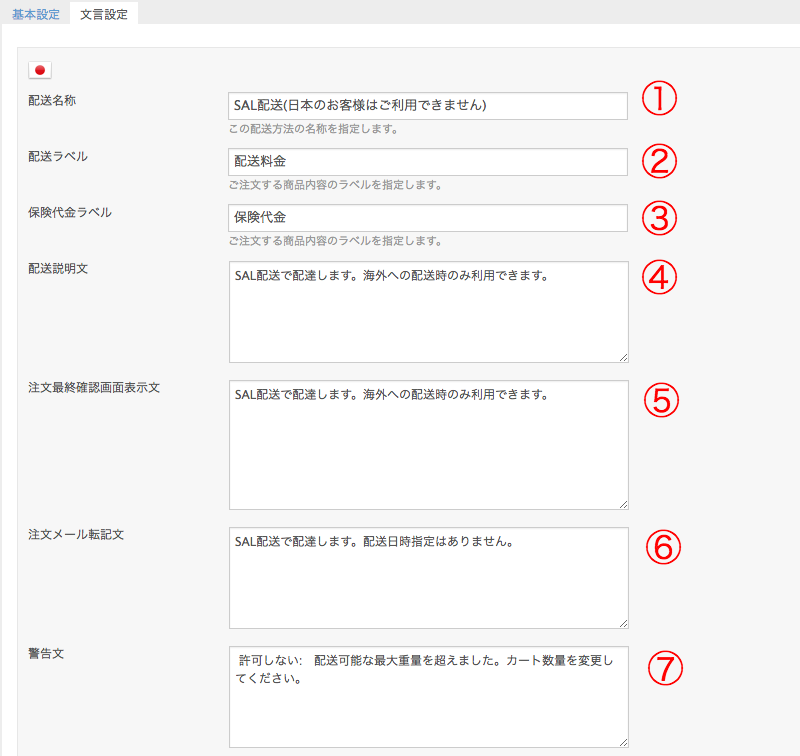
Task: Click into the 配送ラベル input field
Action: pos(428,162)
